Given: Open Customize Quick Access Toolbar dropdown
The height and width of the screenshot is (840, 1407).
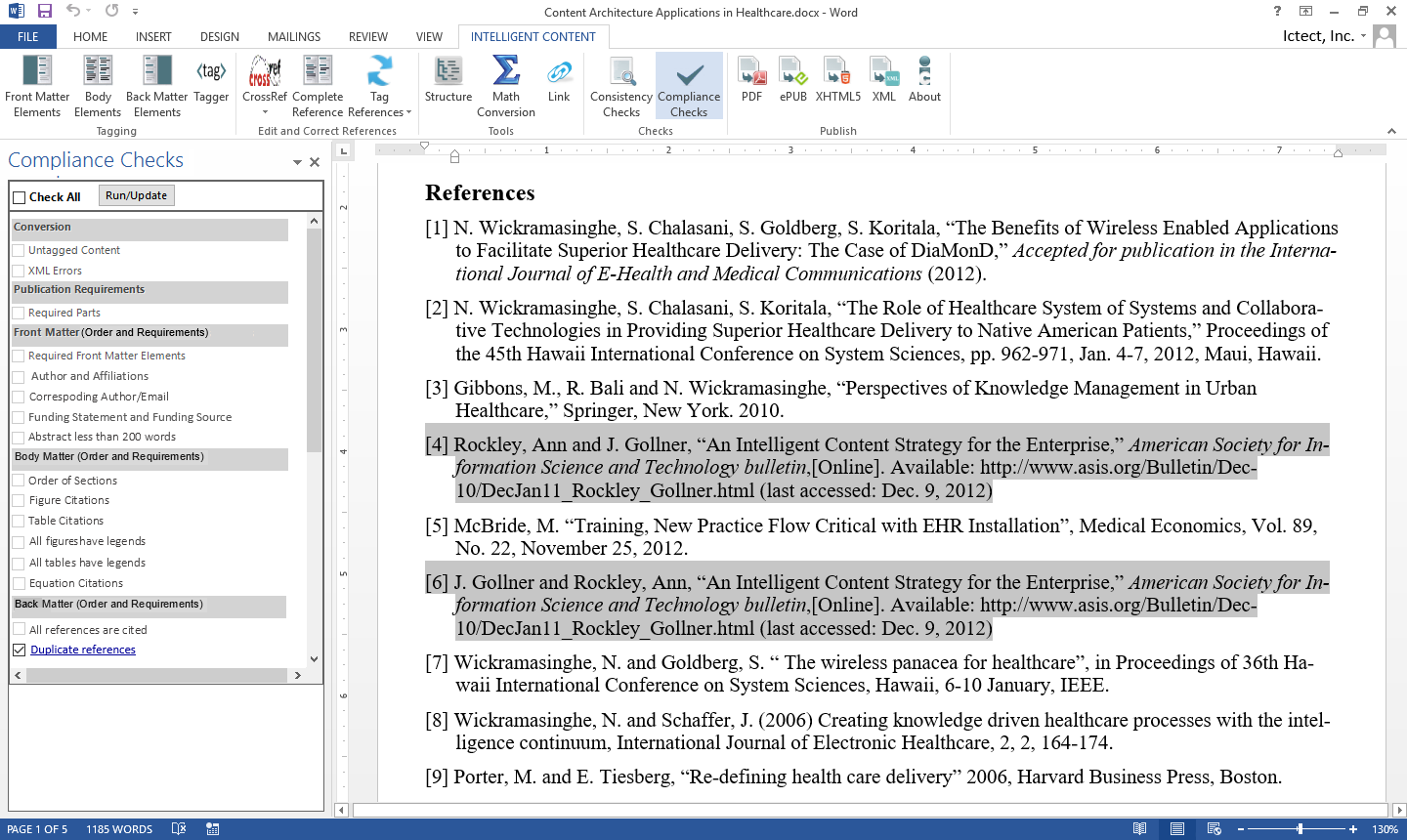Looking at the screenshot, I should pos(135,12).
